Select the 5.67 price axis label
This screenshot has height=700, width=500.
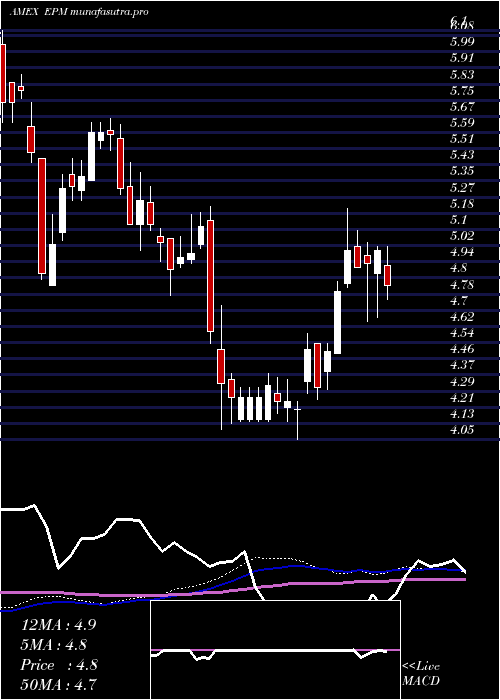[462, 107]
